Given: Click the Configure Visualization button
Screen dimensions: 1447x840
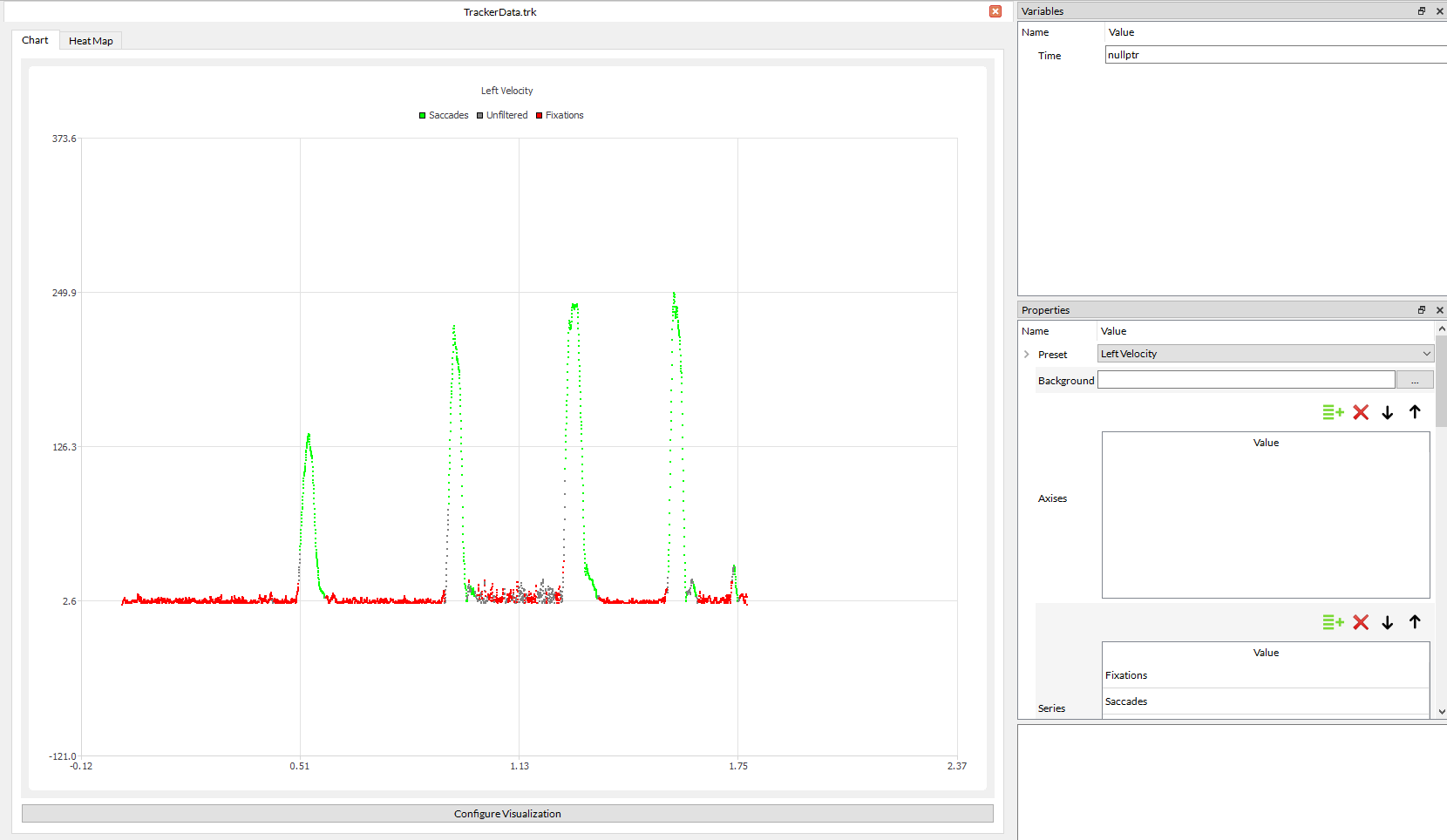Looking at the screenshot, I should pyautogui.click(x=507, y=814).
